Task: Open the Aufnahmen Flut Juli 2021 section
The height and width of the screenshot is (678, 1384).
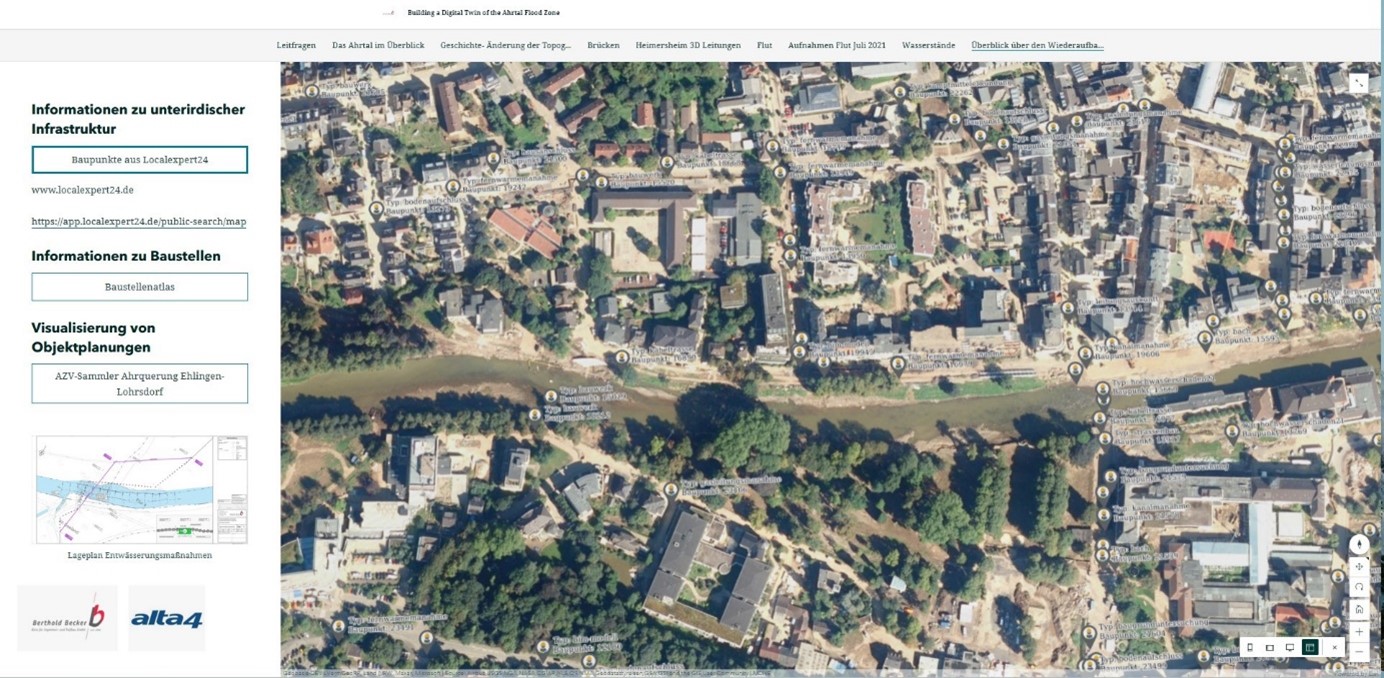Action: (x=836, y=45)
